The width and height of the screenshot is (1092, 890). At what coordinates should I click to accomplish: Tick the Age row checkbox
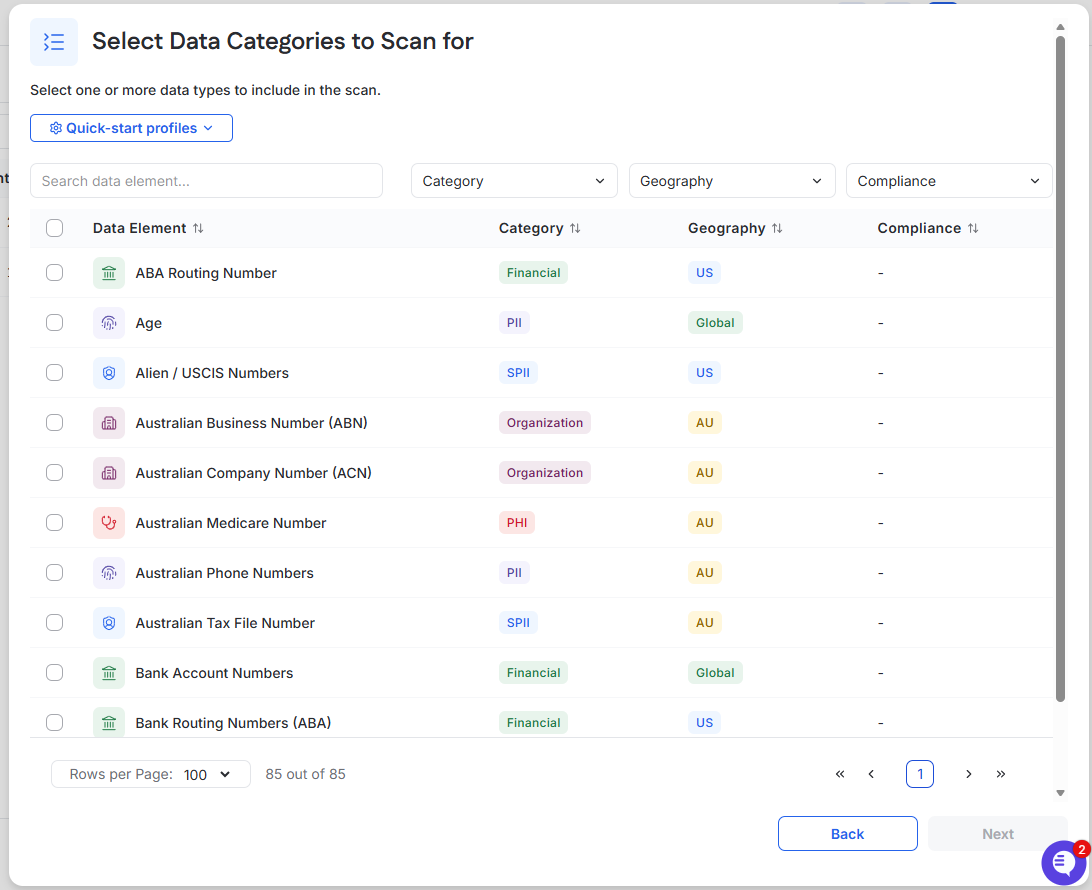pos(54,323)
